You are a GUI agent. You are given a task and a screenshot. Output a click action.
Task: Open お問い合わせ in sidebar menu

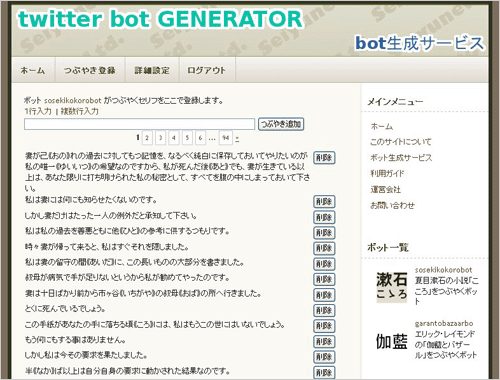392,205
